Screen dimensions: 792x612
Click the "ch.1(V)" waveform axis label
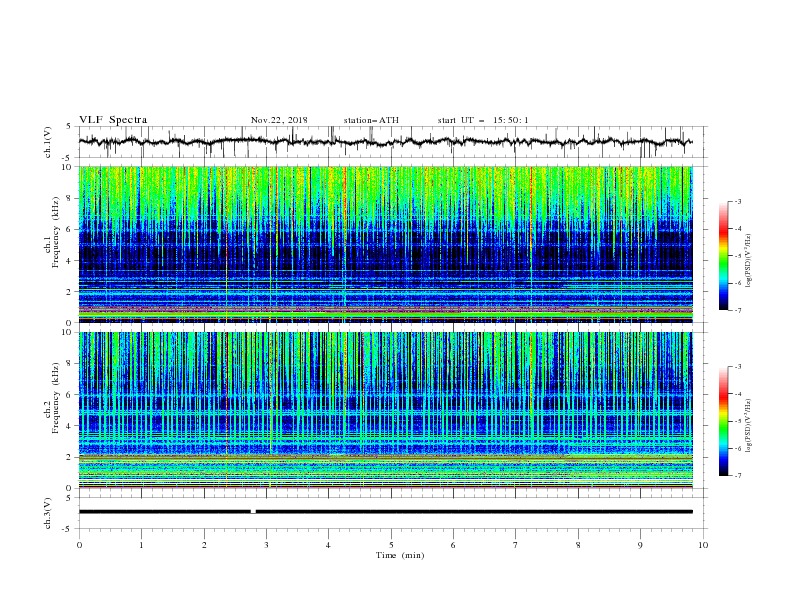(x=48, y=142)
